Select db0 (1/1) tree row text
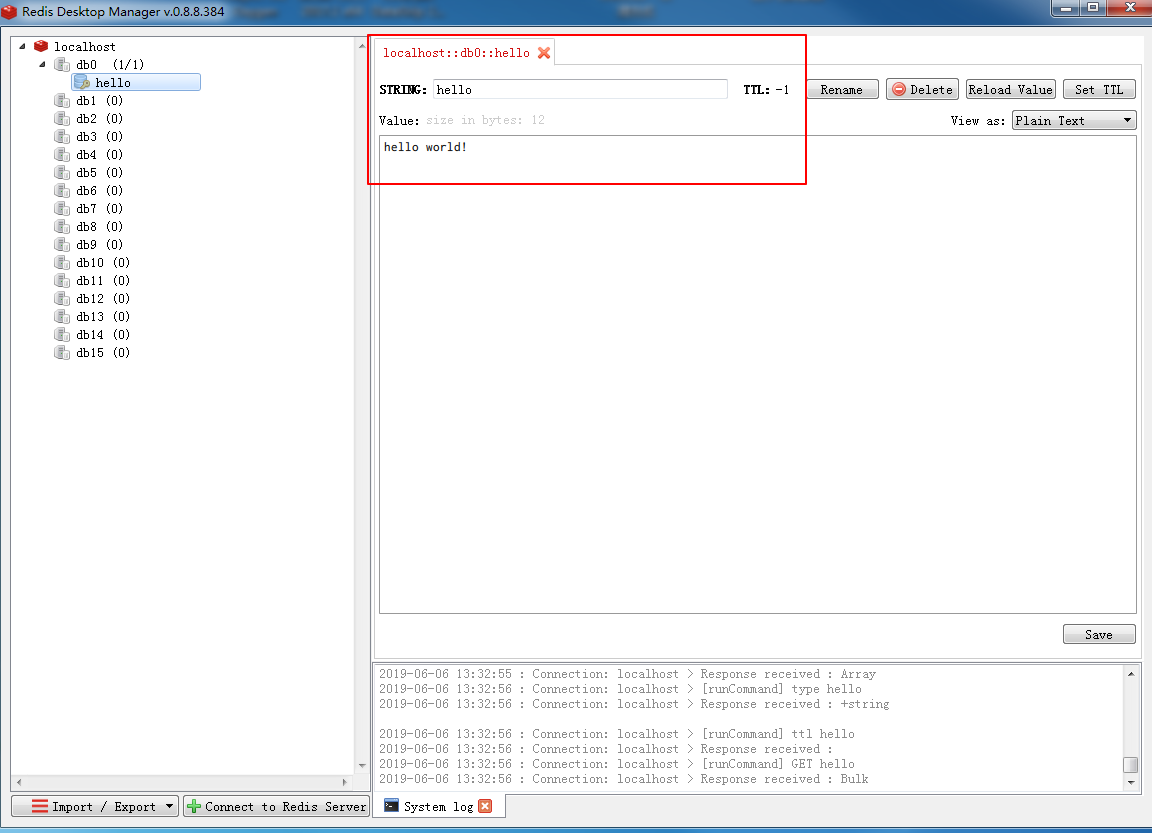Image resolution: width=1152 pixels, height=833 pixels. point(110,65)
